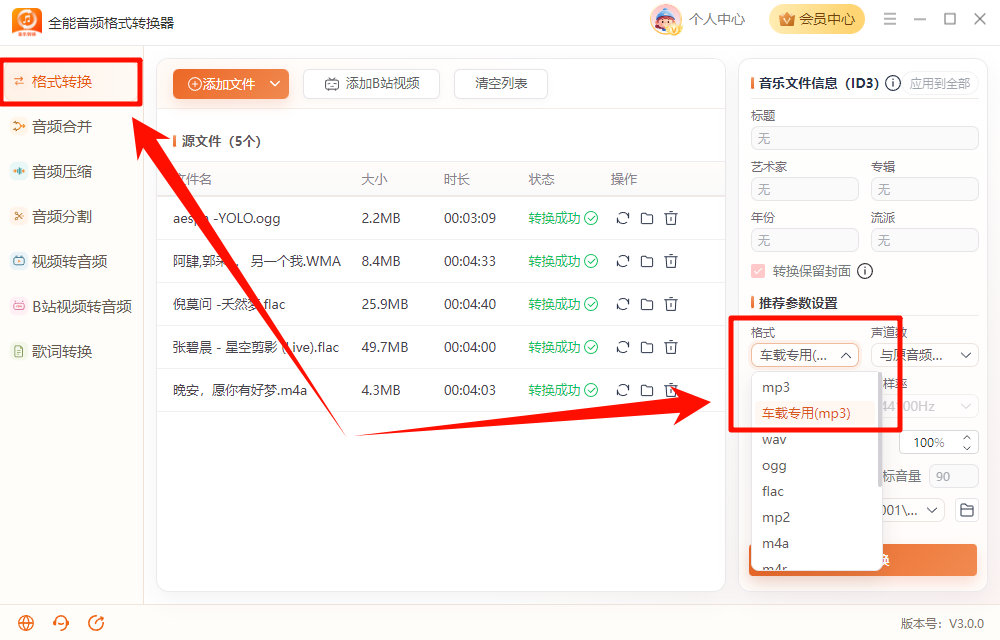
Task: Increase the 100% volume stepper
Action: pyautogui.click(x=967, y=437)
